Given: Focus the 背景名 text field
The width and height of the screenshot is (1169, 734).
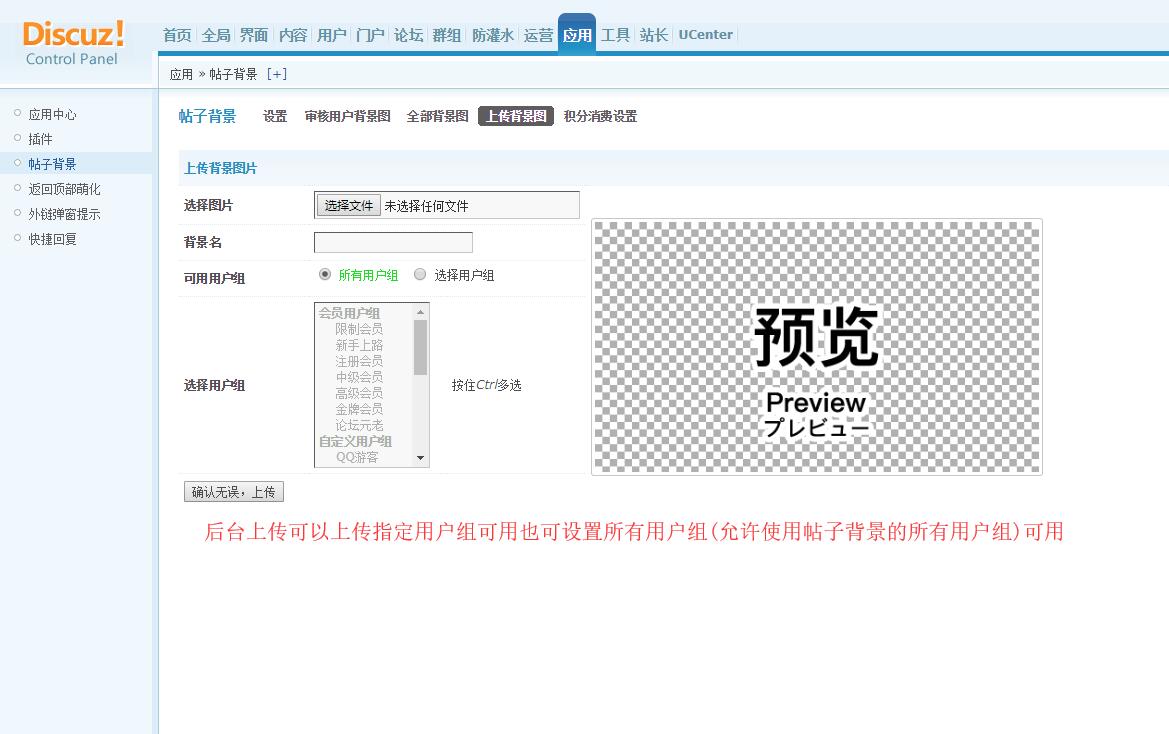Looking at the screenshot, I should click(x=394, y=242).
